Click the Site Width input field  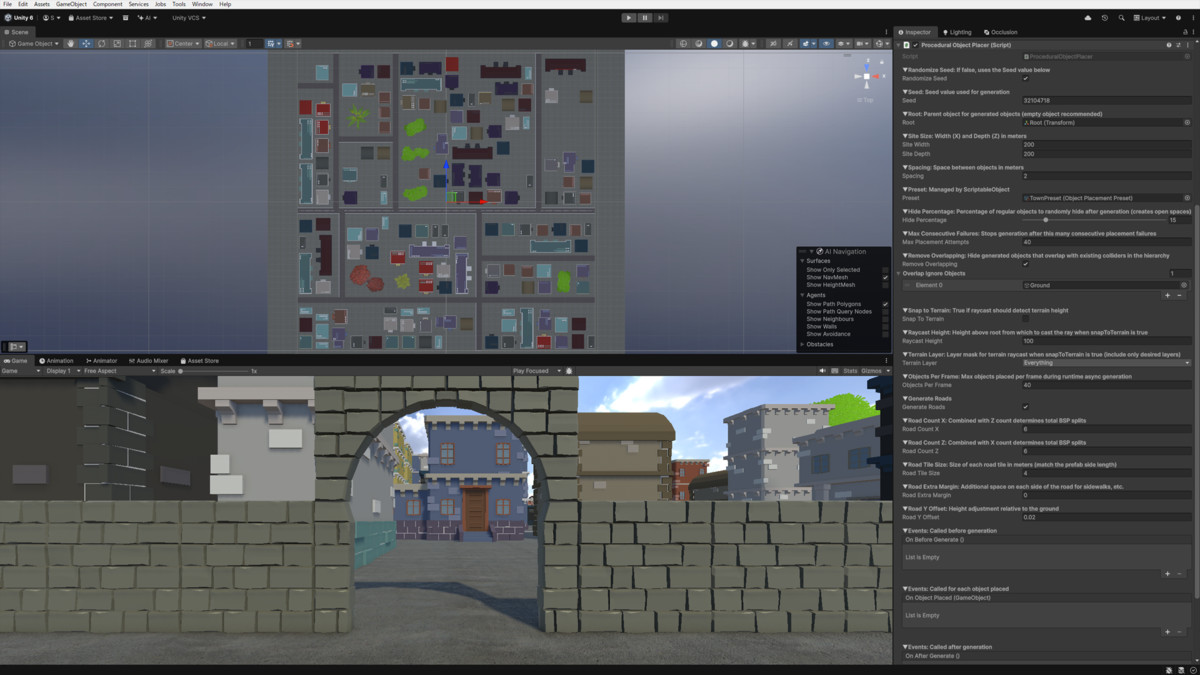point(1107,145)
